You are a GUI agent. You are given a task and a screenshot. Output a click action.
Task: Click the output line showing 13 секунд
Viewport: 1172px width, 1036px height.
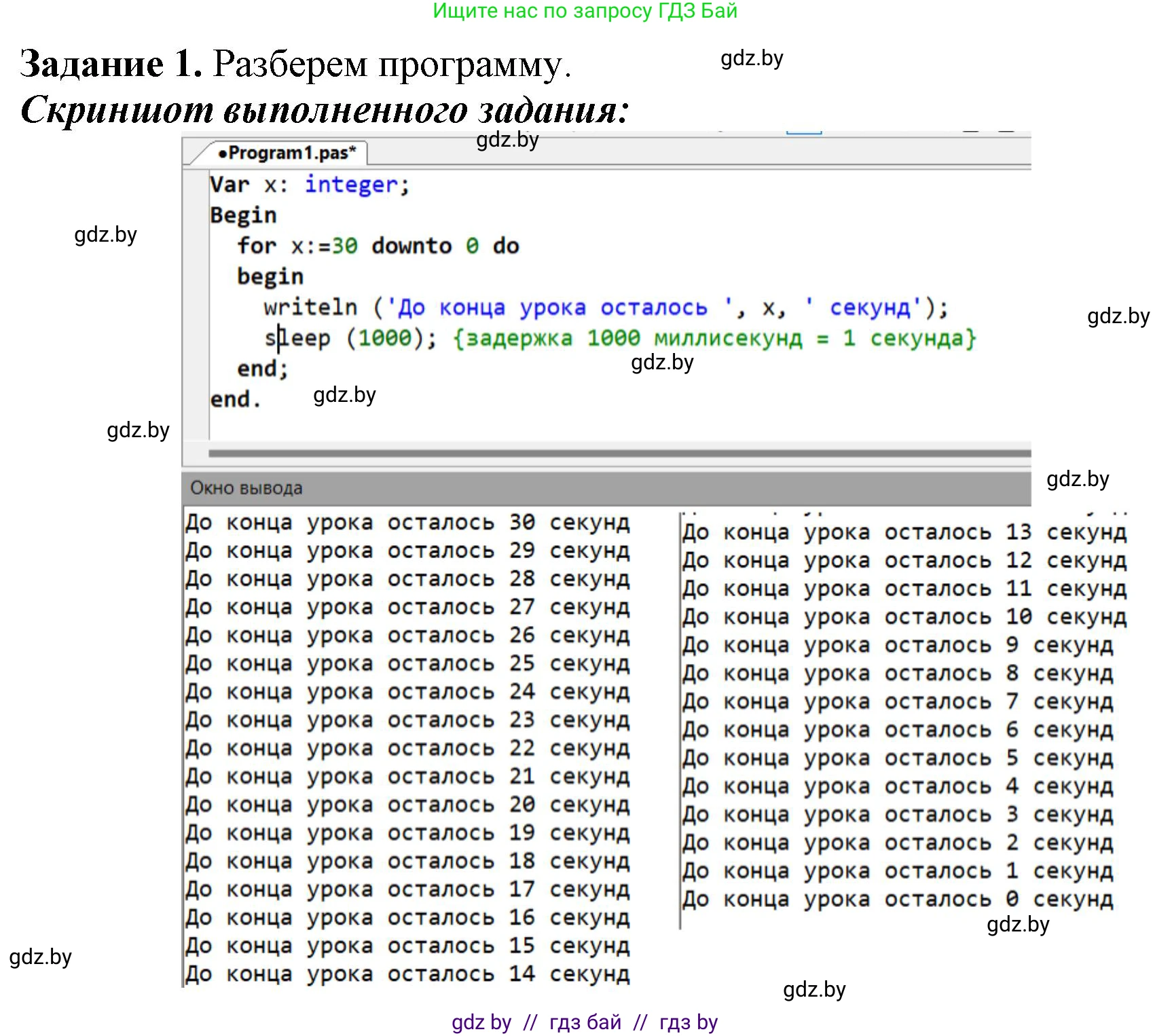(904, 532)
